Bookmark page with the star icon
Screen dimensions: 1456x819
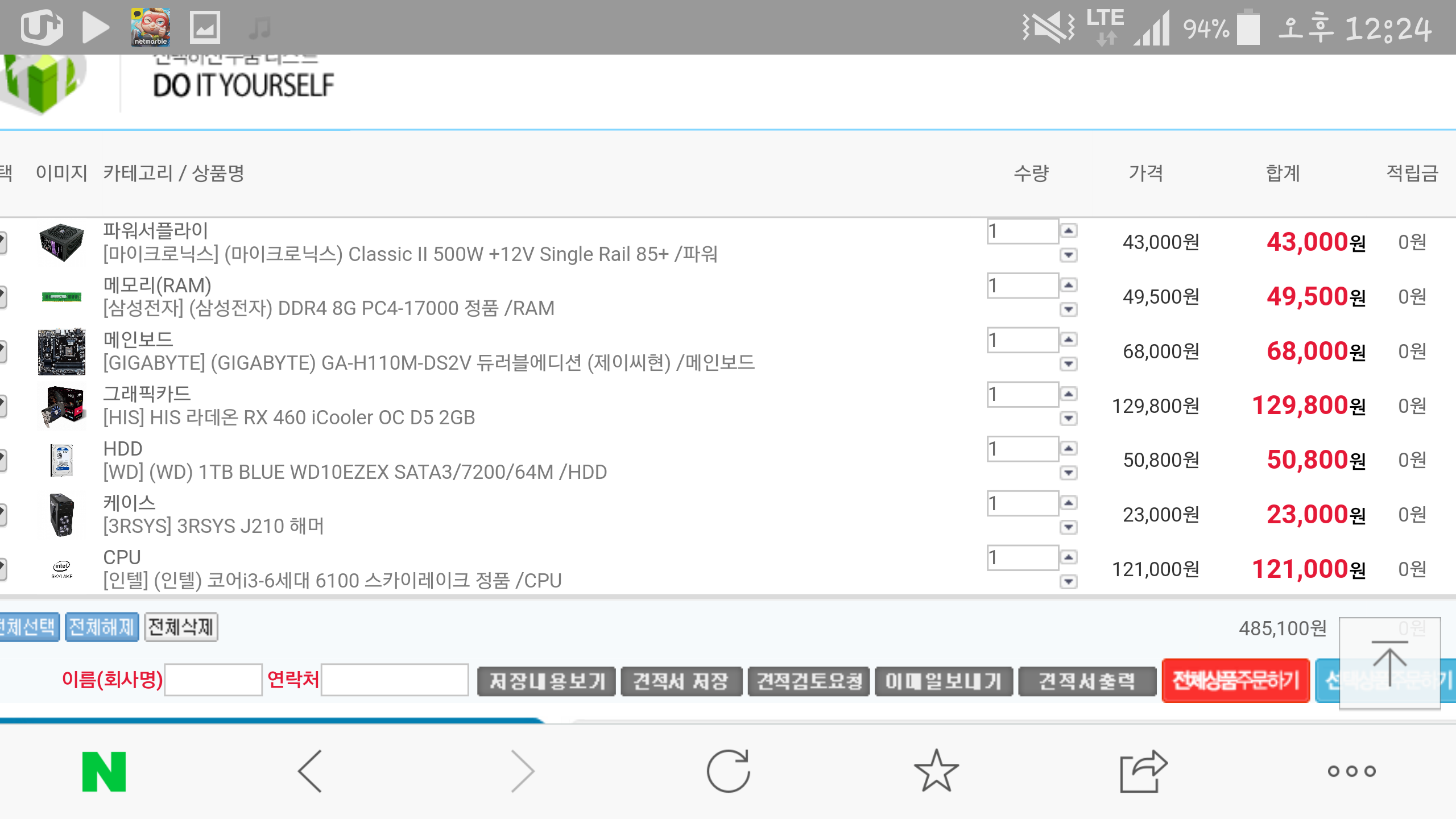pos(936,771)
